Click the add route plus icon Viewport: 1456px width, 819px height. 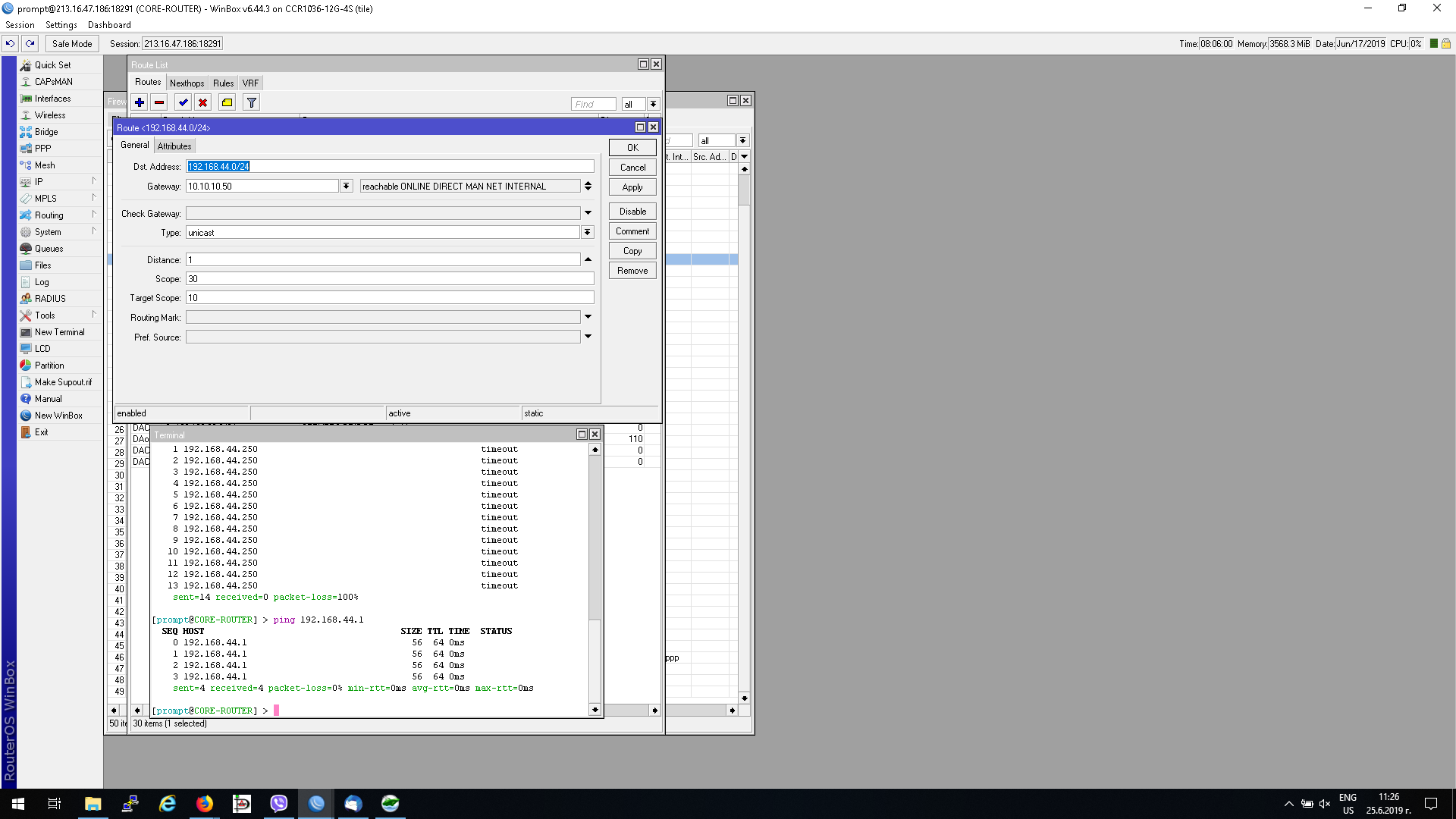pyautogui.click(x=140, y=103)
